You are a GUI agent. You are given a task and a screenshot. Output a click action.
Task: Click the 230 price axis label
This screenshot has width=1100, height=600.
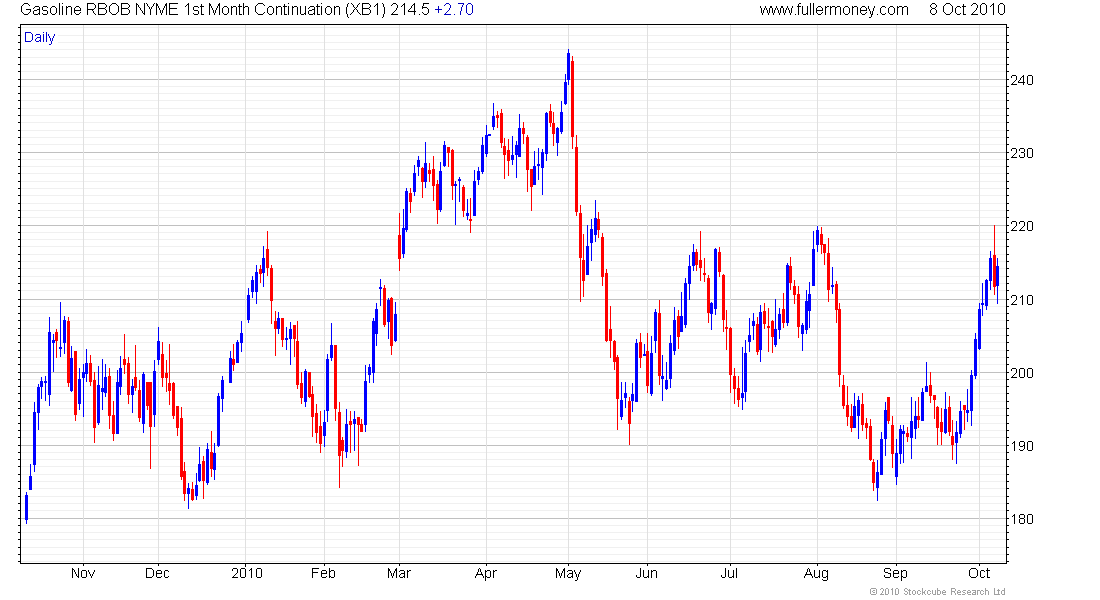pyautogui.click(x=1021, y=153)
